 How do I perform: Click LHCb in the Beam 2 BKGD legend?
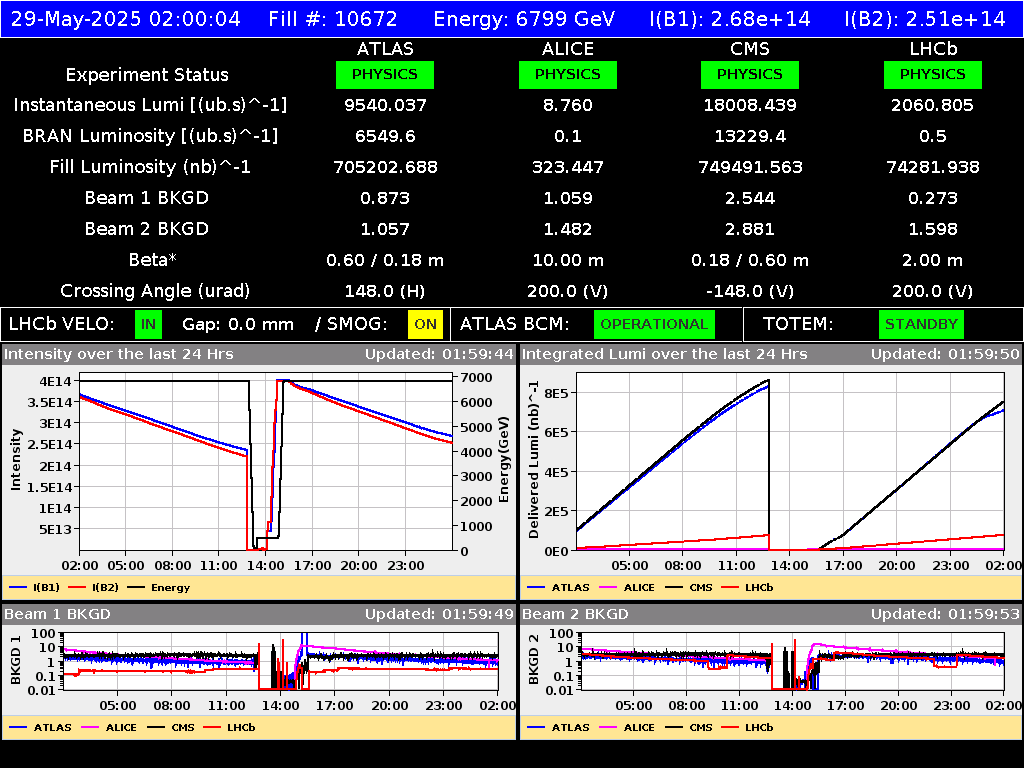[759, 728]
